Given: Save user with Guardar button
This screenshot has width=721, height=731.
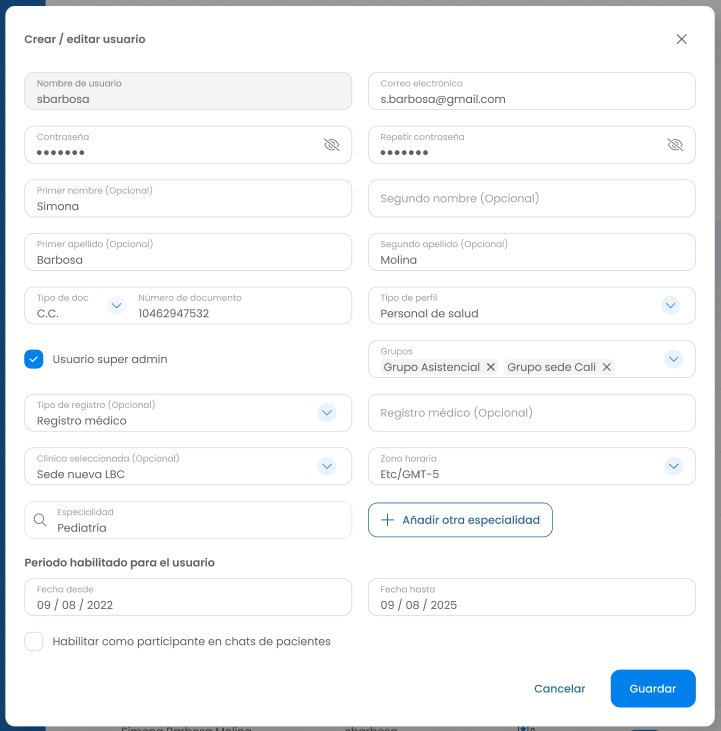Looking at the screenshot, I should 653,689.
